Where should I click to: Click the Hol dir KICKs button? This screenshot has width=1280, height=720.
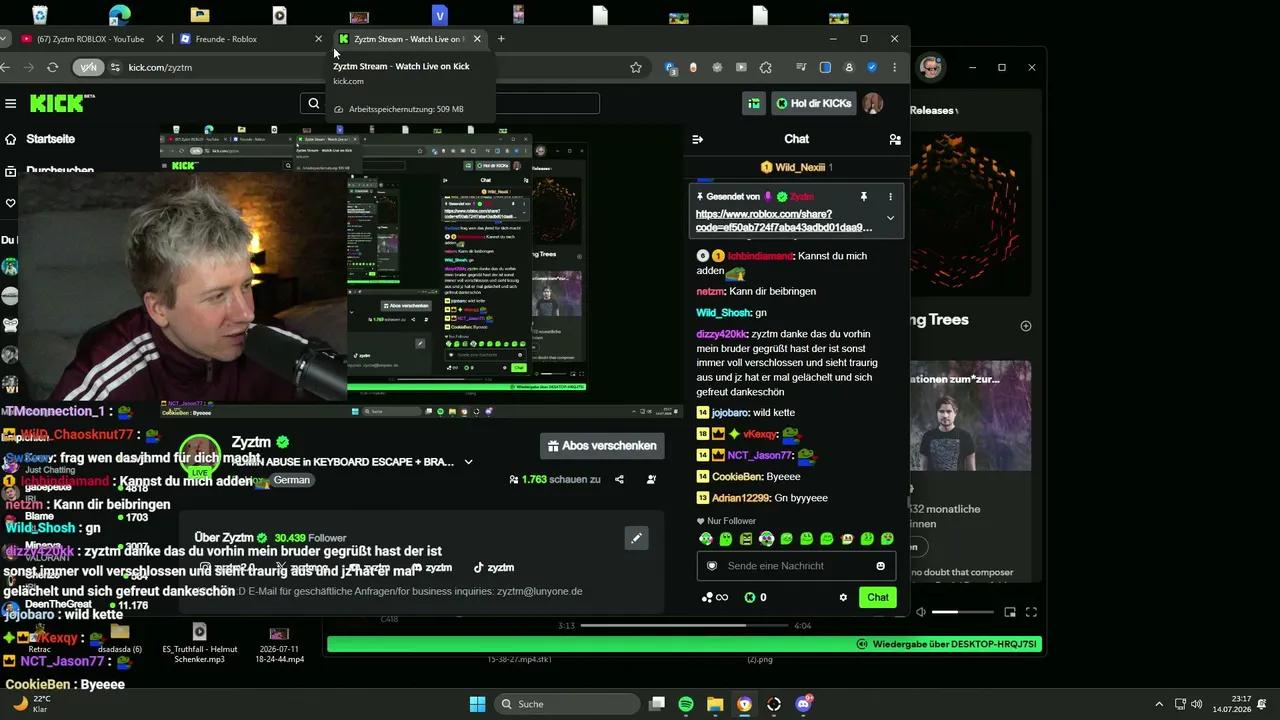pyautogui.click(x=814, y=103)
